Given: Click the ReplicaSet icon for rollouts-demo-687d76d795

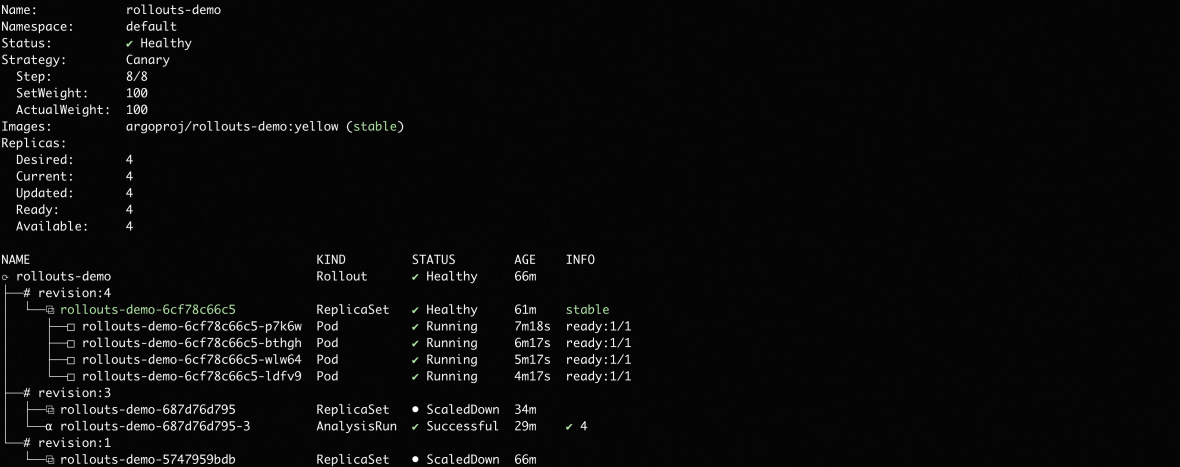Looking at the screenshot, I should click(49, 410).
